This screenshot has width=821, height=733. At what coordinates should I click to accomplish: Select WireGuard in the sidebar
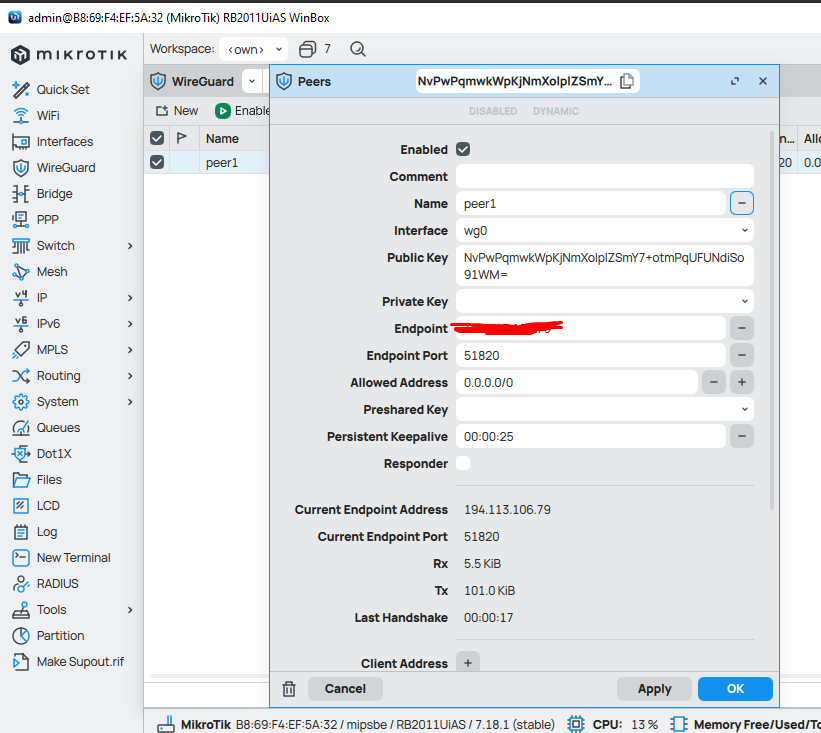coord(53,168)
